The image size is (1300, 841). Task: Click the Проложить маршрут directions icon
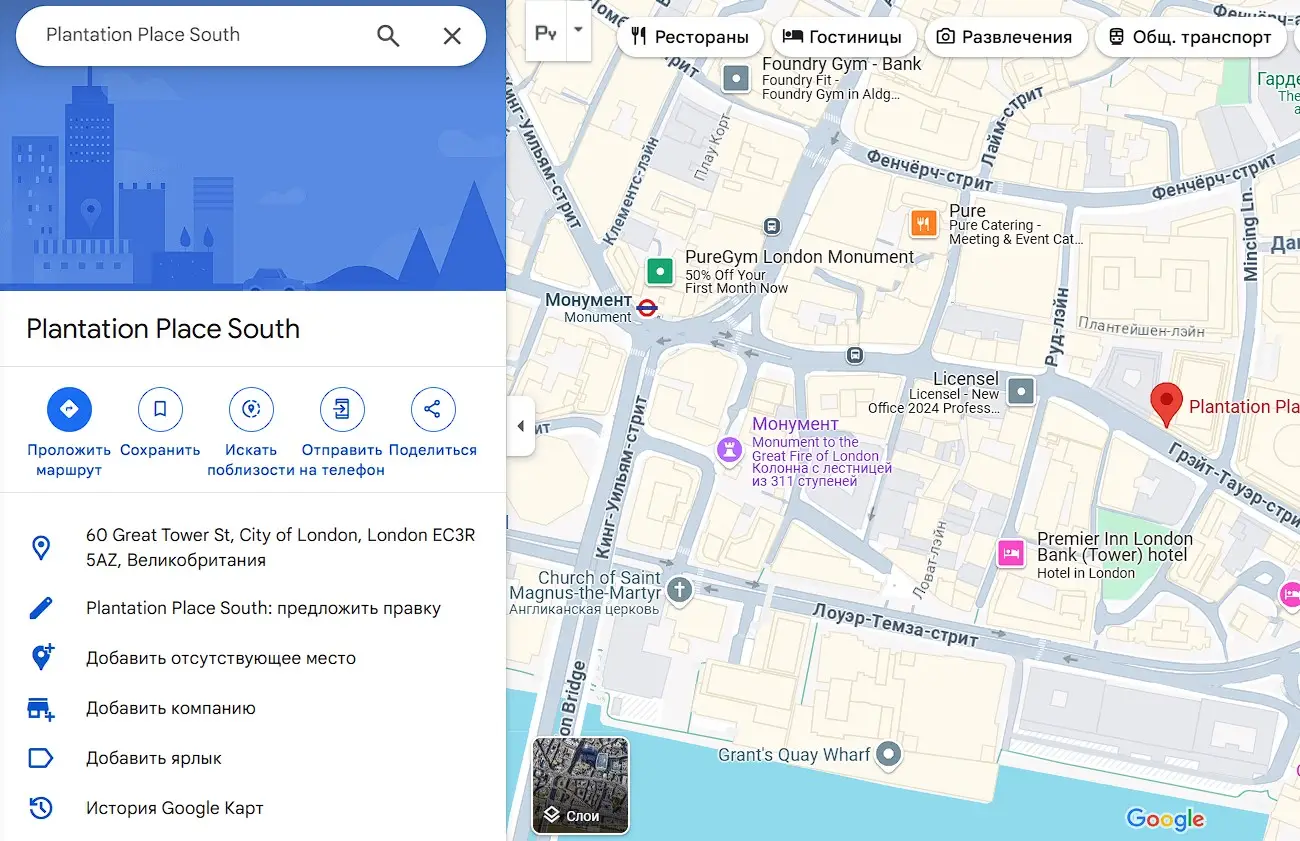pyautogui.click(x=69, y=409)
